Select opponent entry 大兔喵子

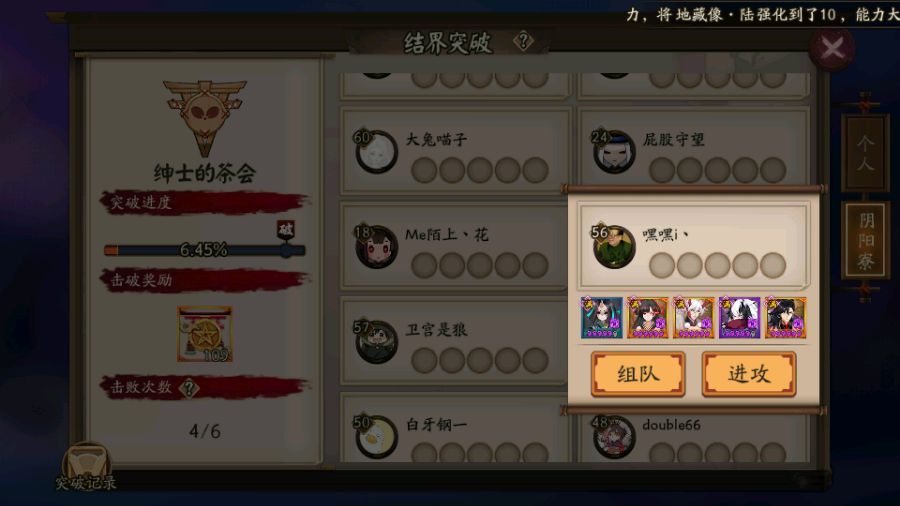point(454,150)
